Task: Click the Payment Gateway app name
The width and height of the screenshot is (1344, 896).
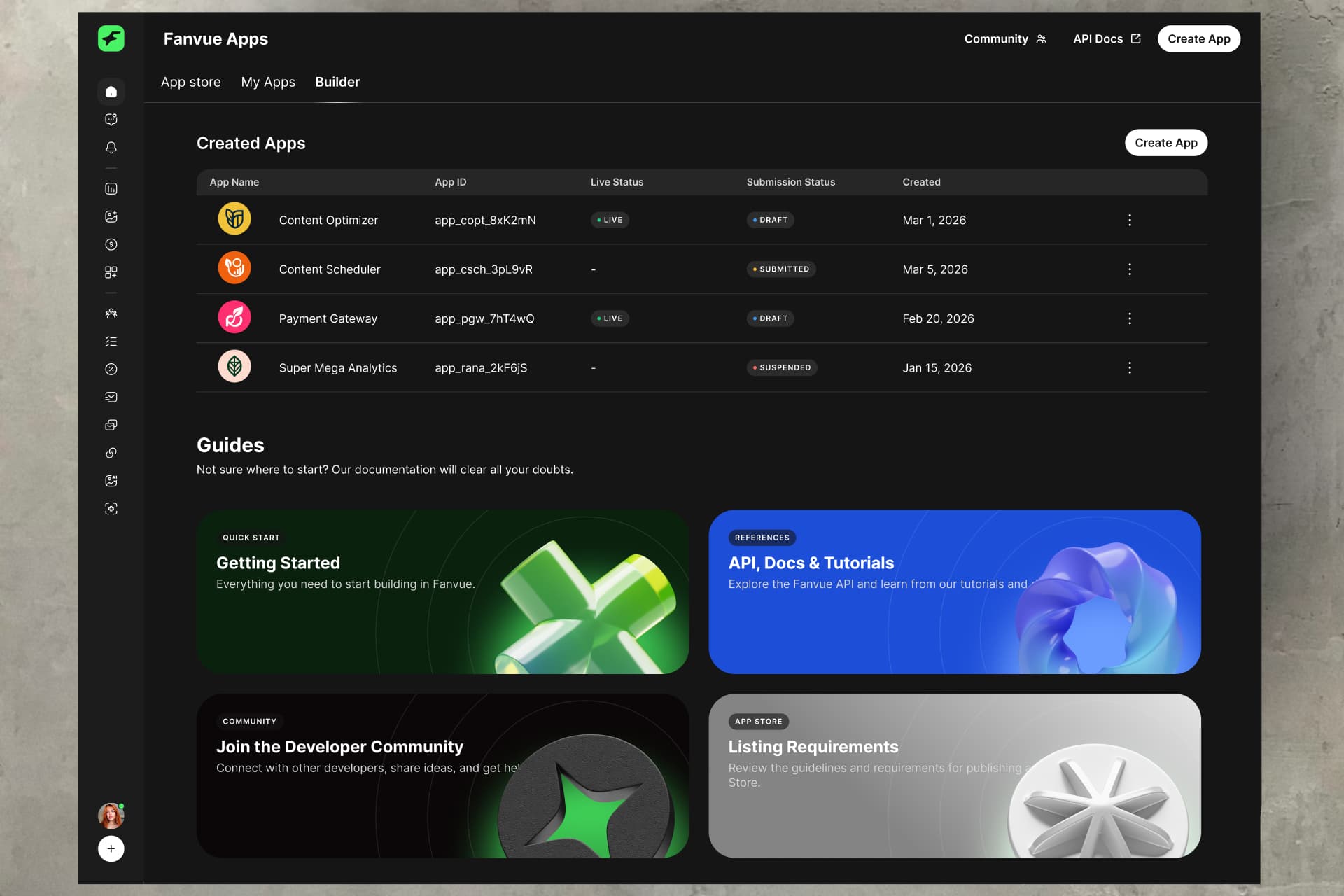Action: click(328, 318)
